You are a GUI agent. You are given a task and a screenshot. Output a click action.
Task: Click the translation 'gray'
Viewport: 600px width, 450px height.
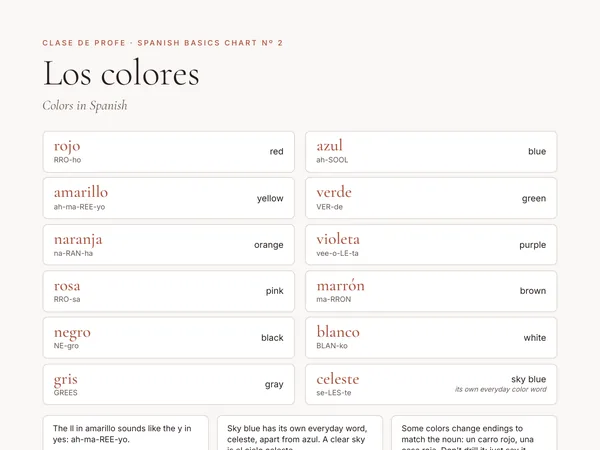point(274,385)
